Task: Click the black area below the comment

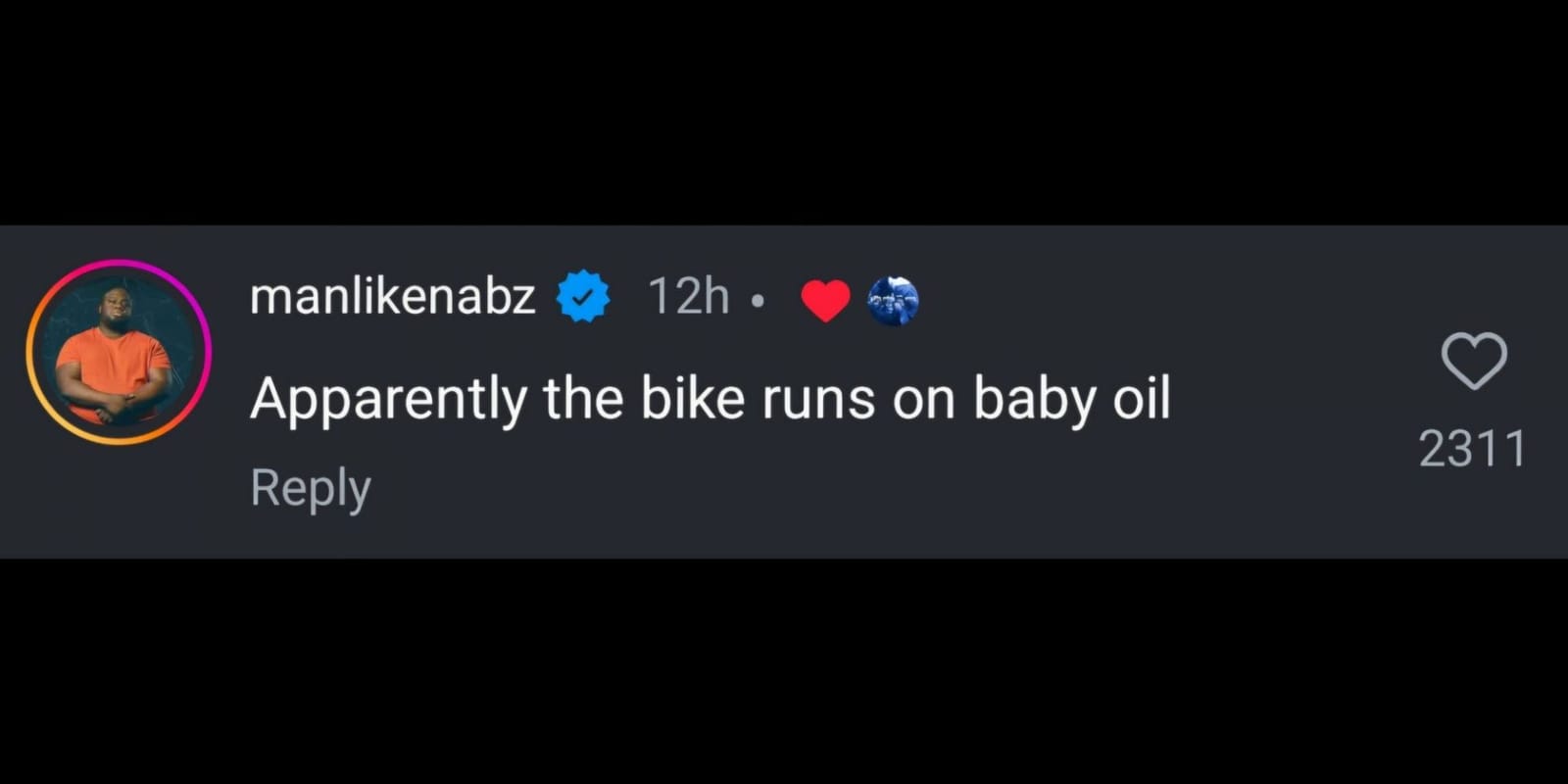Action: [784, 676]
